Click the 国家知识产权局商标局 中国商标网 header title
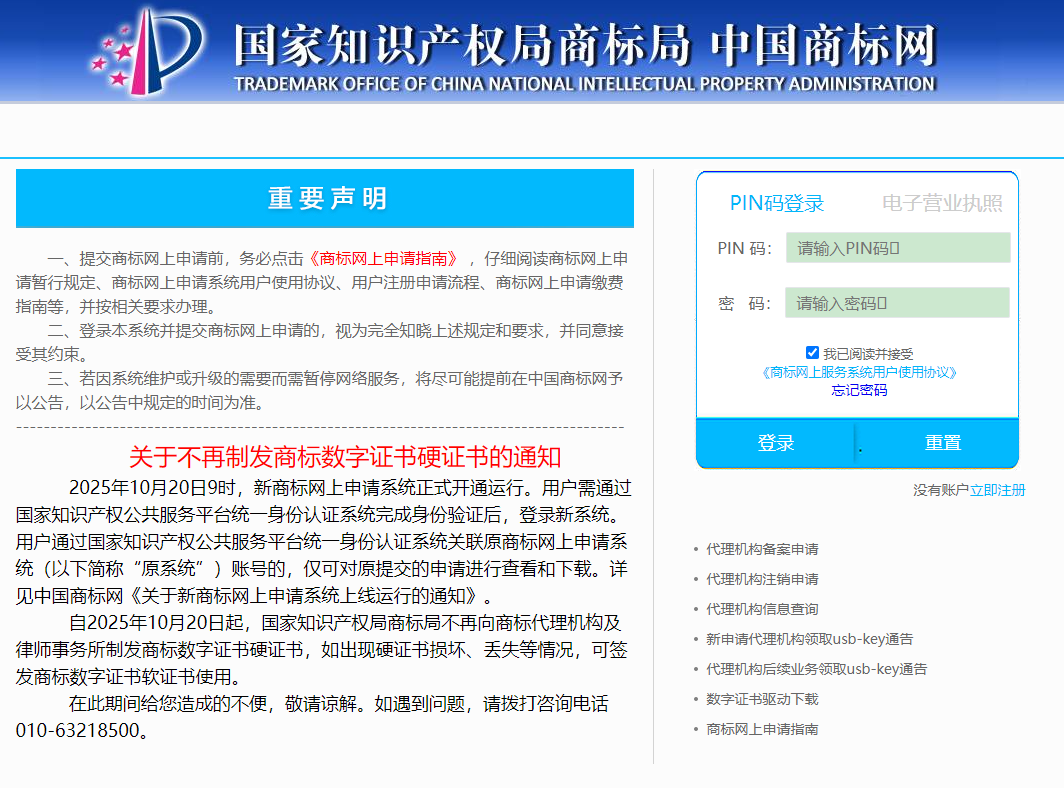 point(585,46)
